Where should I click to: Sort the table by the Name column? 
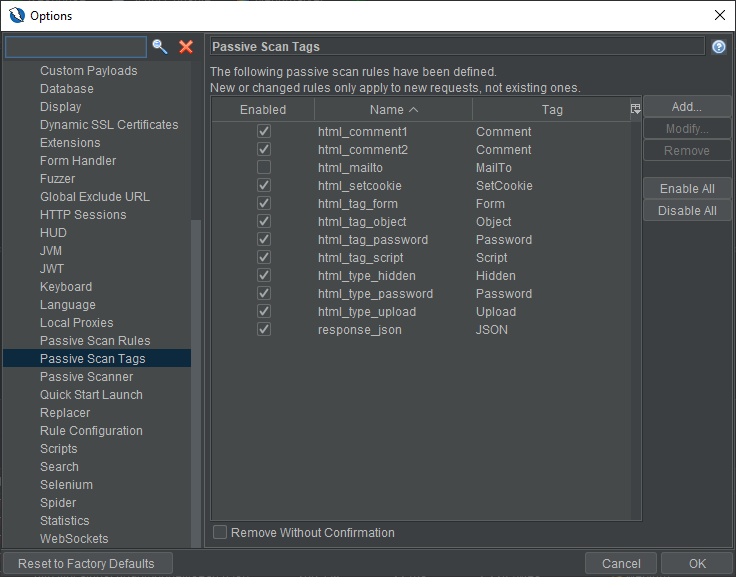coord(393,109)
